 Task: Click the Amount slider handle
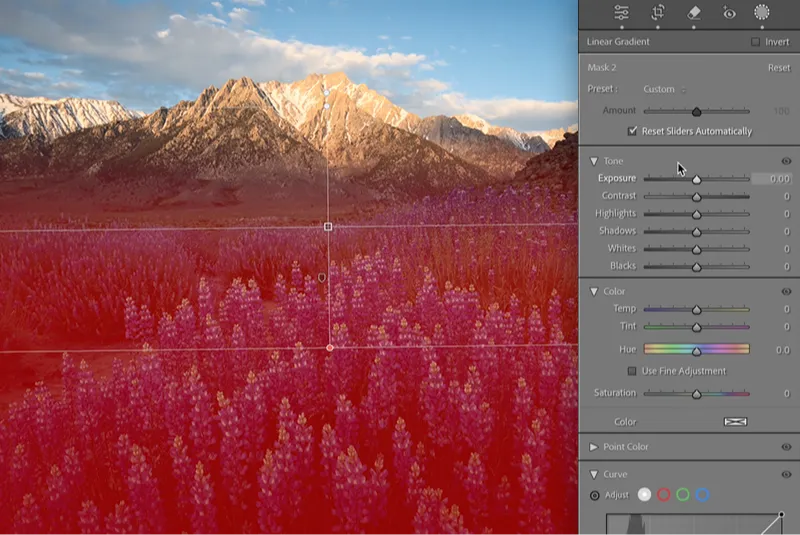click(x=696, y=111)
